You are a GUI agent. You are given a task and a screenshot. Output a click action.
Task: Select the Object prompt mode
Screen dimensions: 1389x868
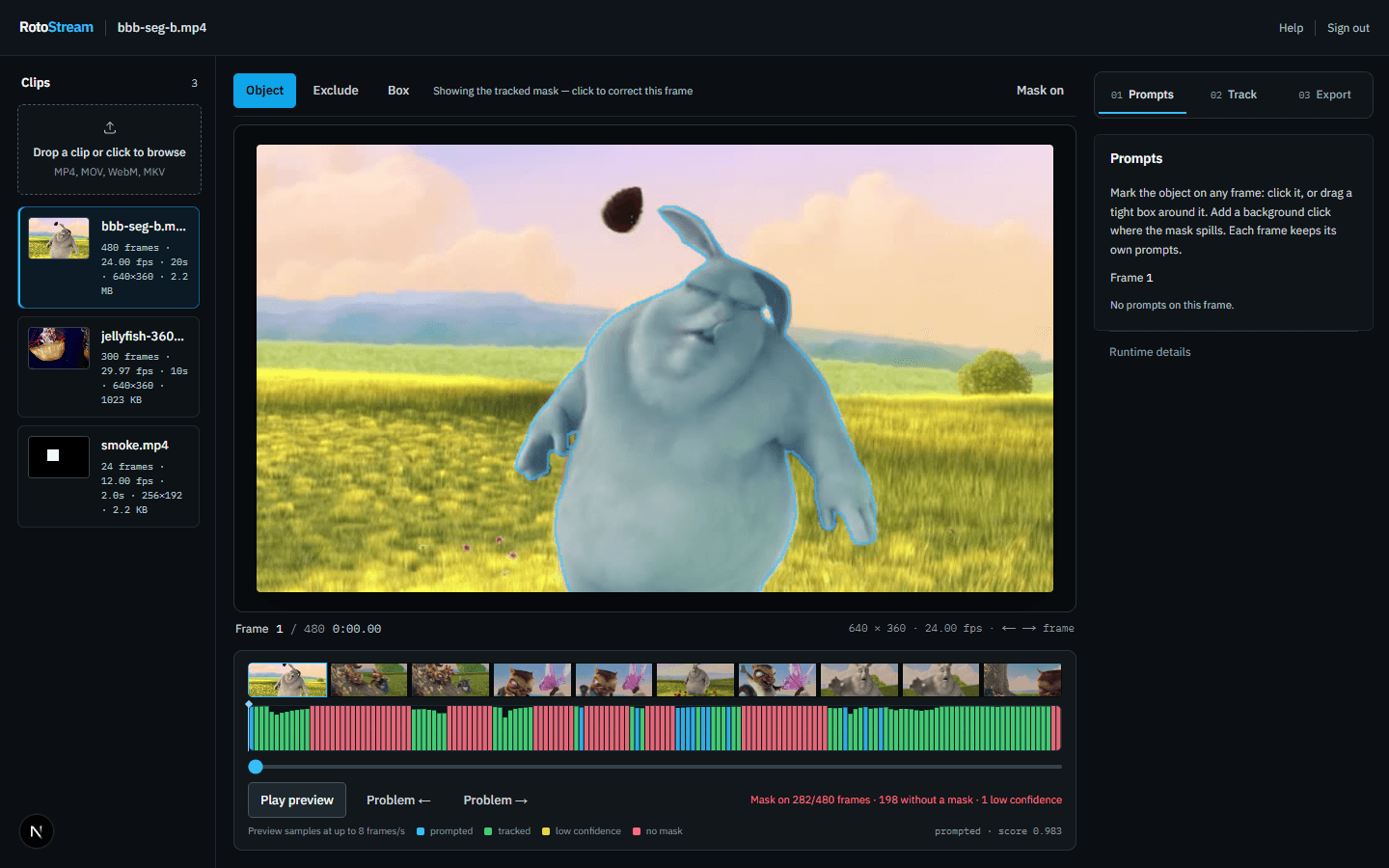264,91
